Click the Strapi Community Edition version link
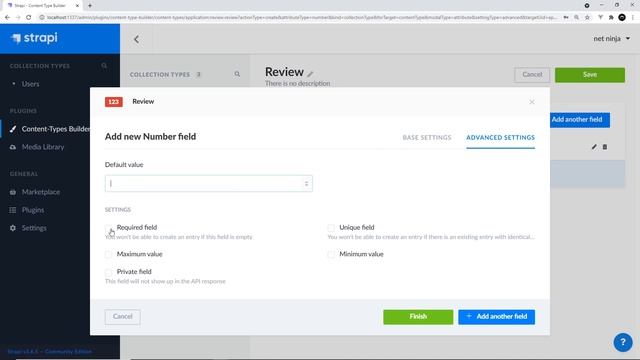 click(x=49, y=351)
